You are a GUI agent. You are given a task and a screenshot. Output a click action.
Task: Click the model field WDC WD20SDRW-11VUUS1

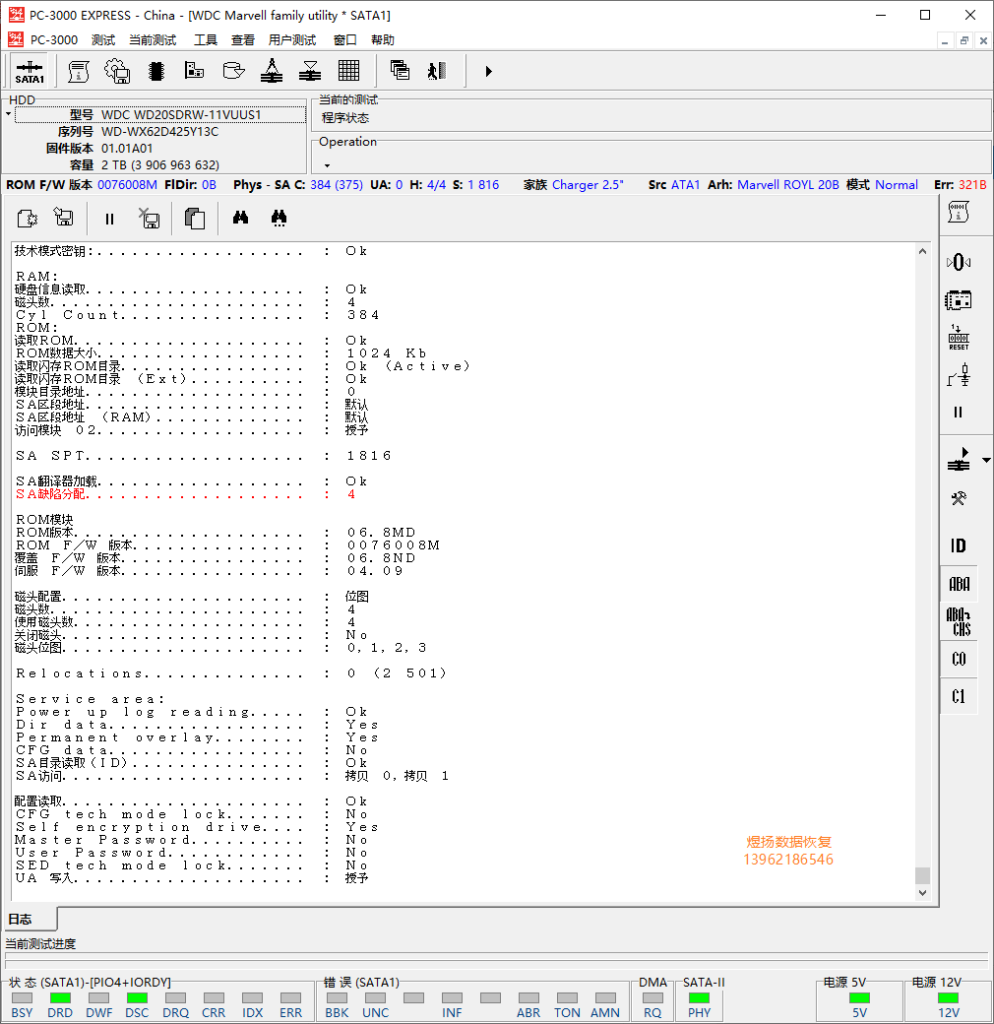[161, 115]
